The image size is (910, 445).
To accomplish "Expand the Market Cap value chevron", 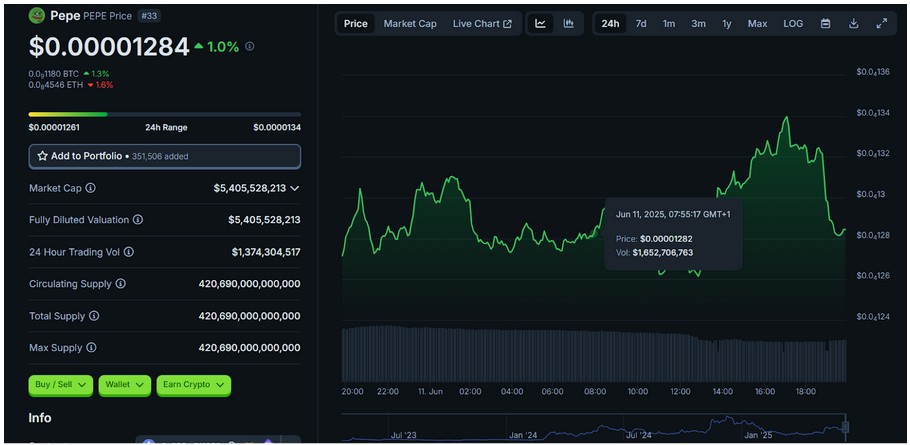I will (295, 188).
